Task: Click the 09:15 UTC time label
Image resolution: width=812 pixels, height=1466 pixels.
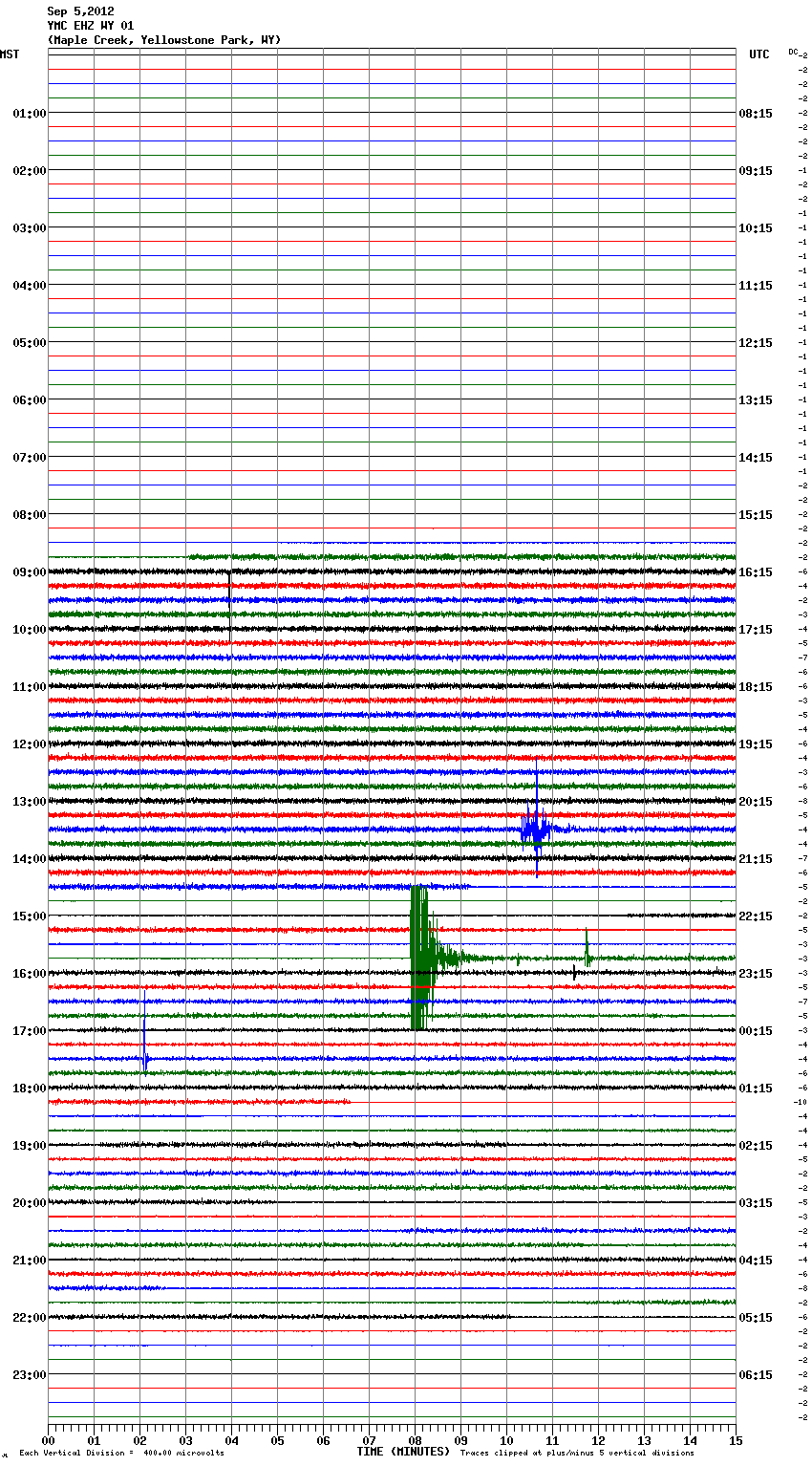Action: 756,171
